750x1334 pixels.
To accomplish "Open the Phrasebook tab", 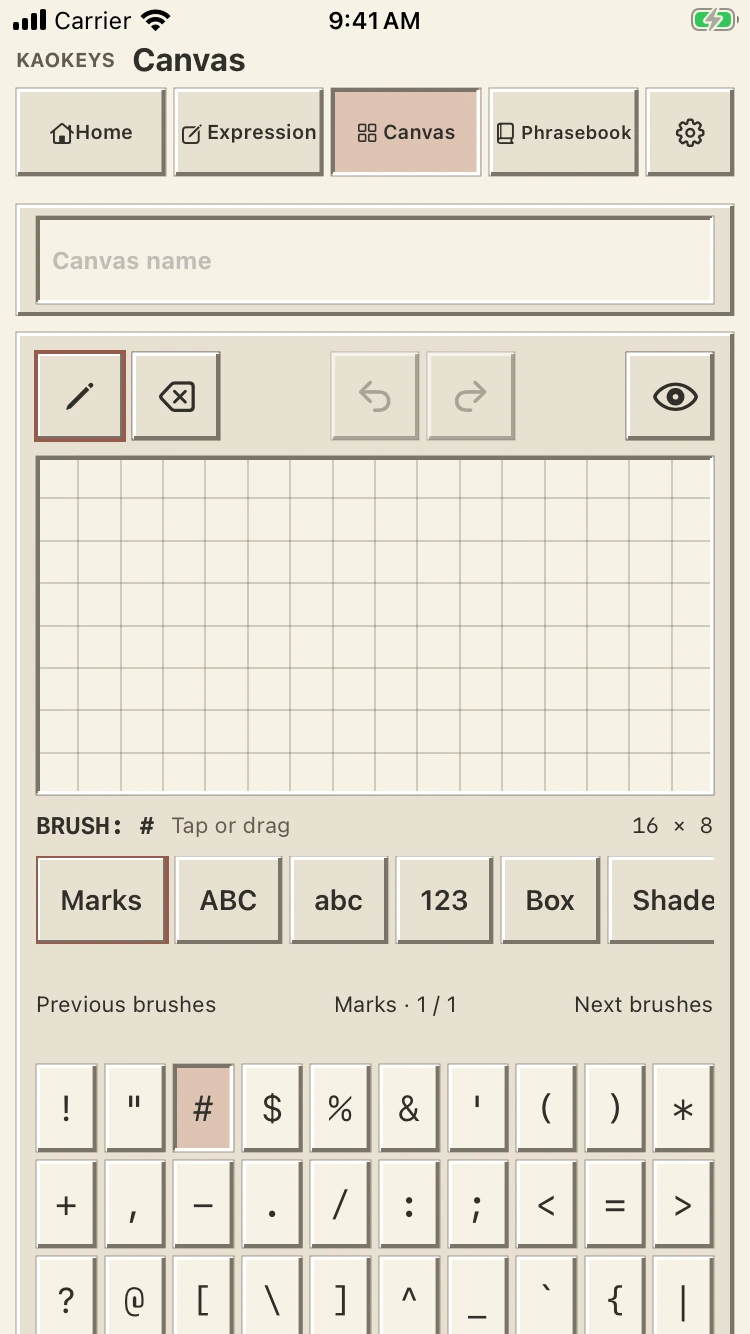I will point(564,132).
